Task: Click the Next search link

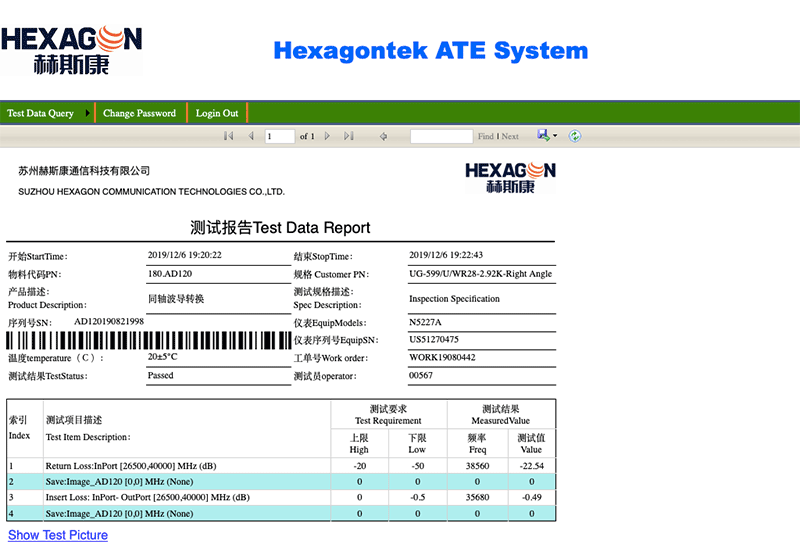Action: (510, 136)
